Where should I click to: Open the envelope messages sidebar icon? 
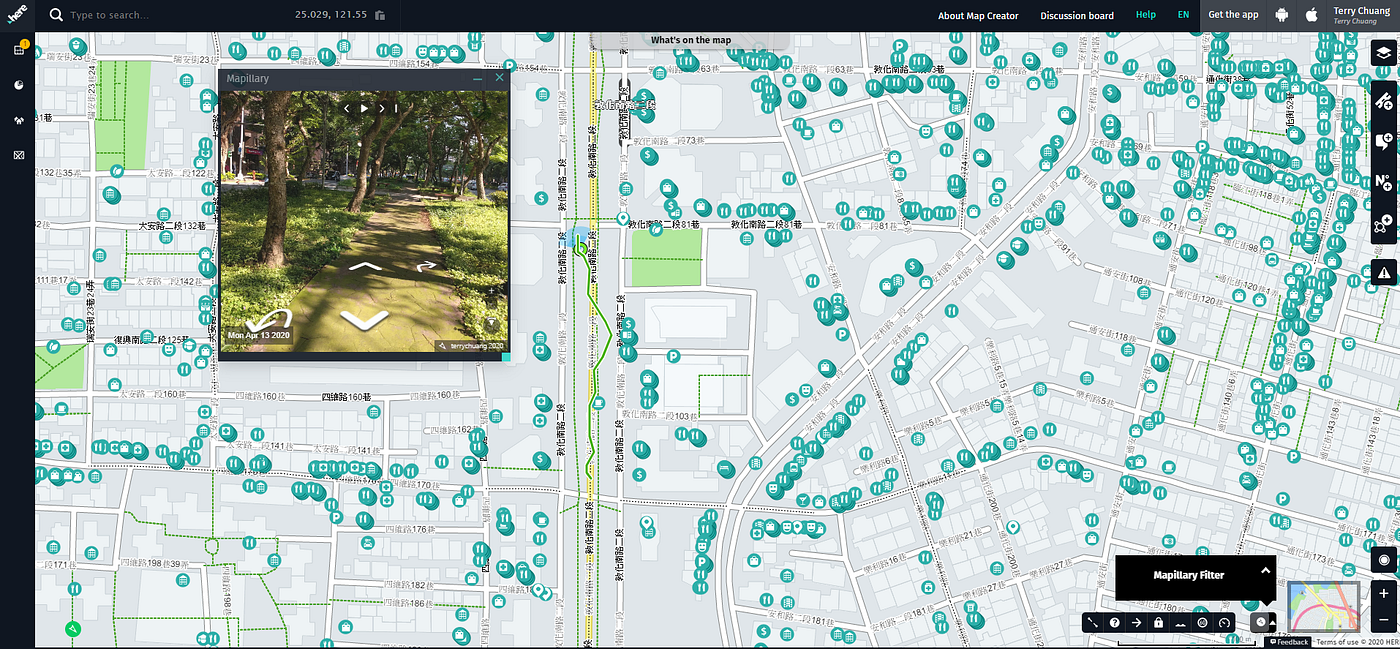coord(18,155)
